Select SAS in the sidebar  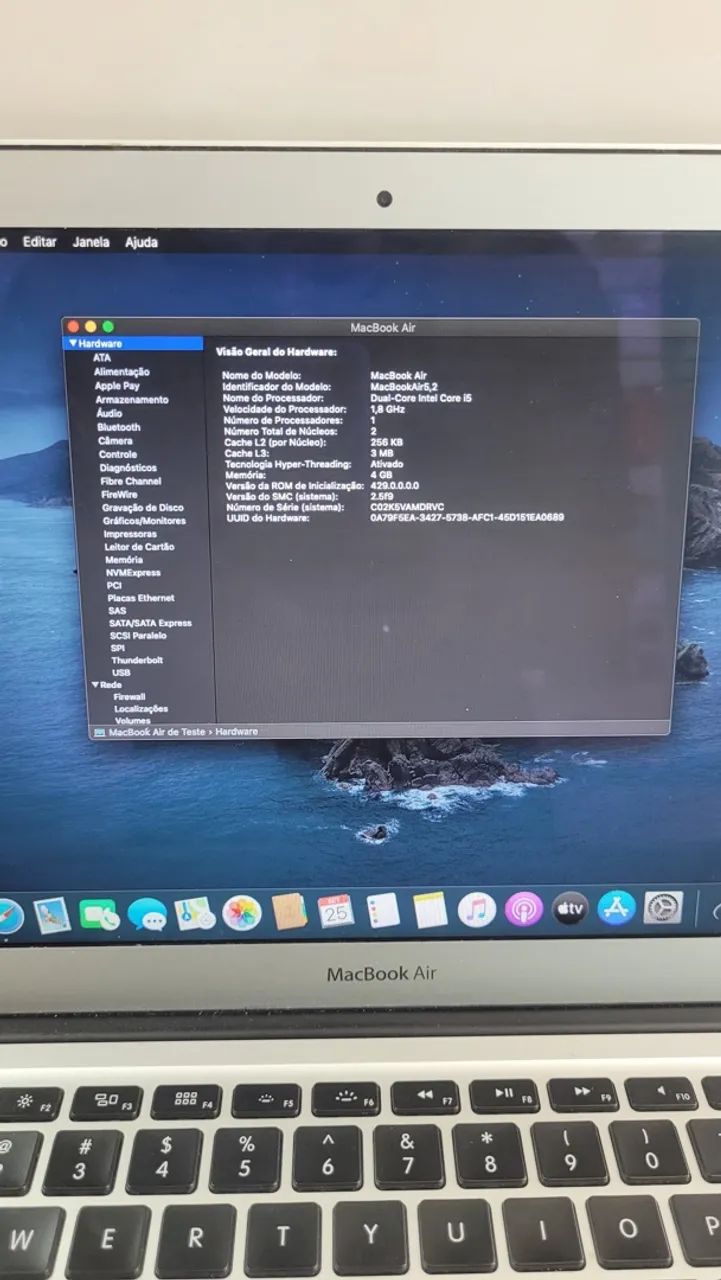[118, 610]
